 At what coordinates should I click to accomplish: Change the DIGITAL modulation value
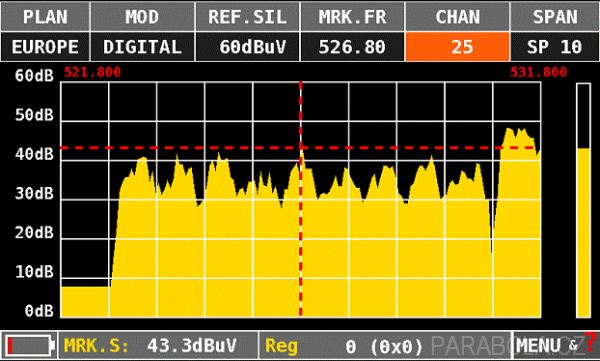point(142,47)
